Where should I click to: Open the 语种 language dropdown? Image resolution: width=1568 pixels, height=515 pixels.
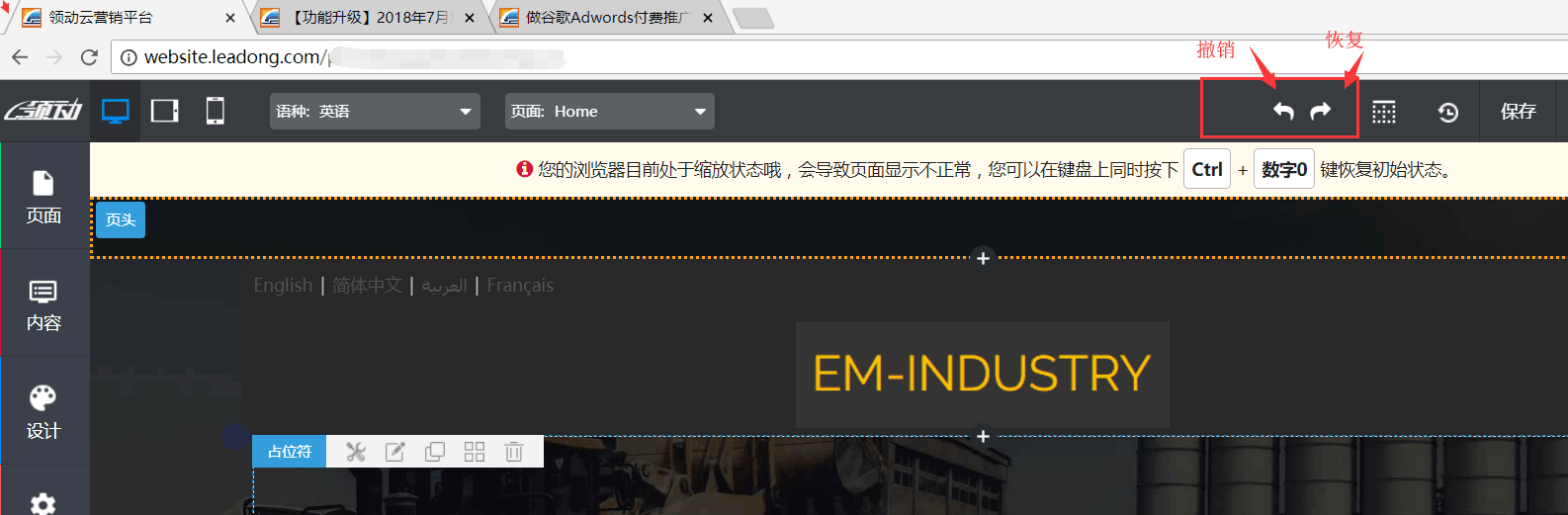click(375, 112)
